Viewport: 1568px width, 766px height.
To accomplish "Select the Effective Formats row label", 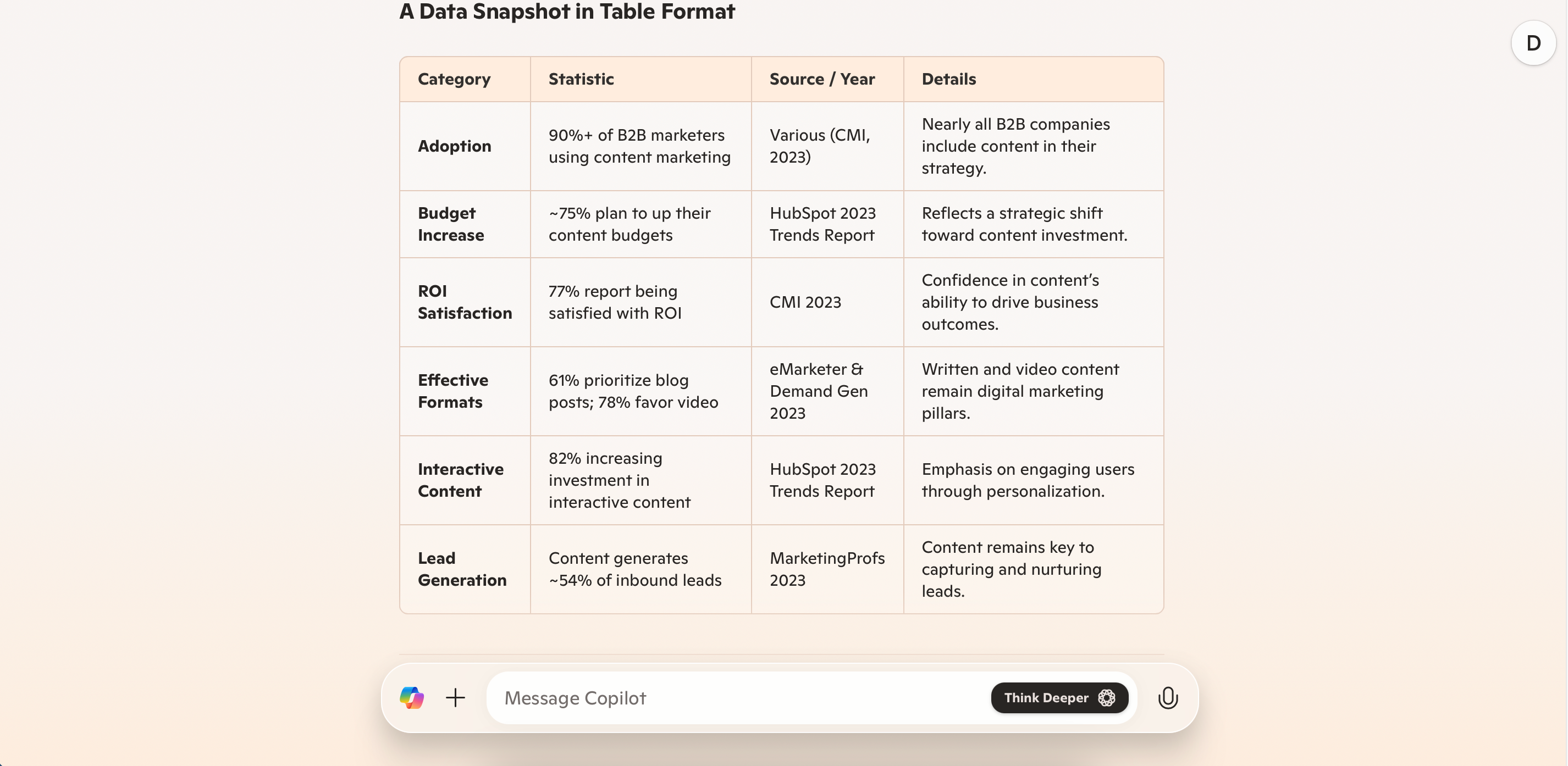I will pyautogui.click(x=453, y=391).
